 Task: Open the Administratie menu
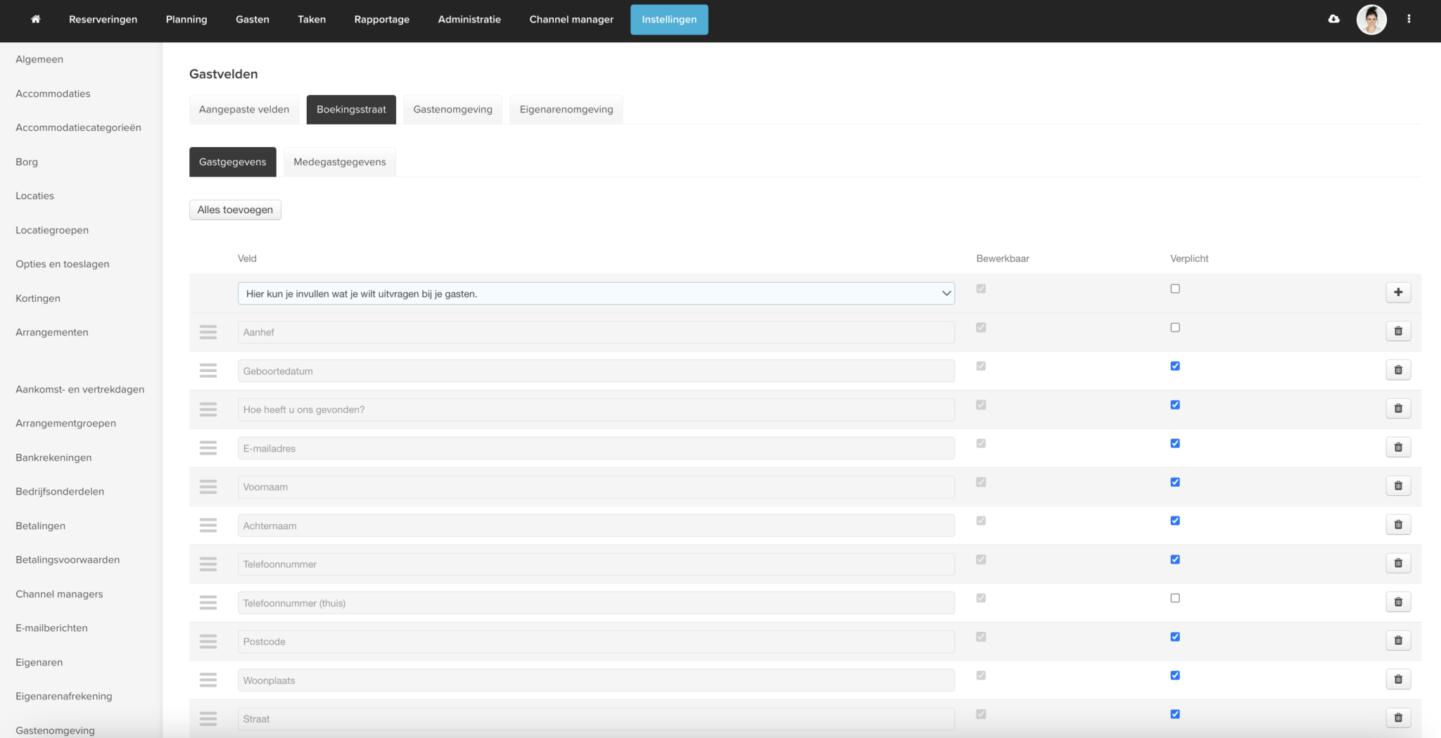tap(469, 19)
